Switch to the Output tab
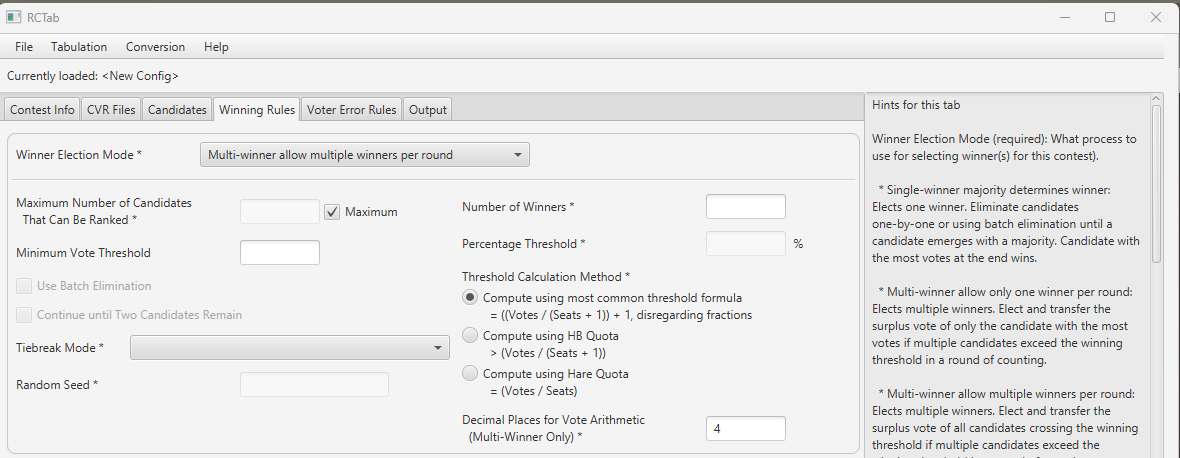 [427, 110]
